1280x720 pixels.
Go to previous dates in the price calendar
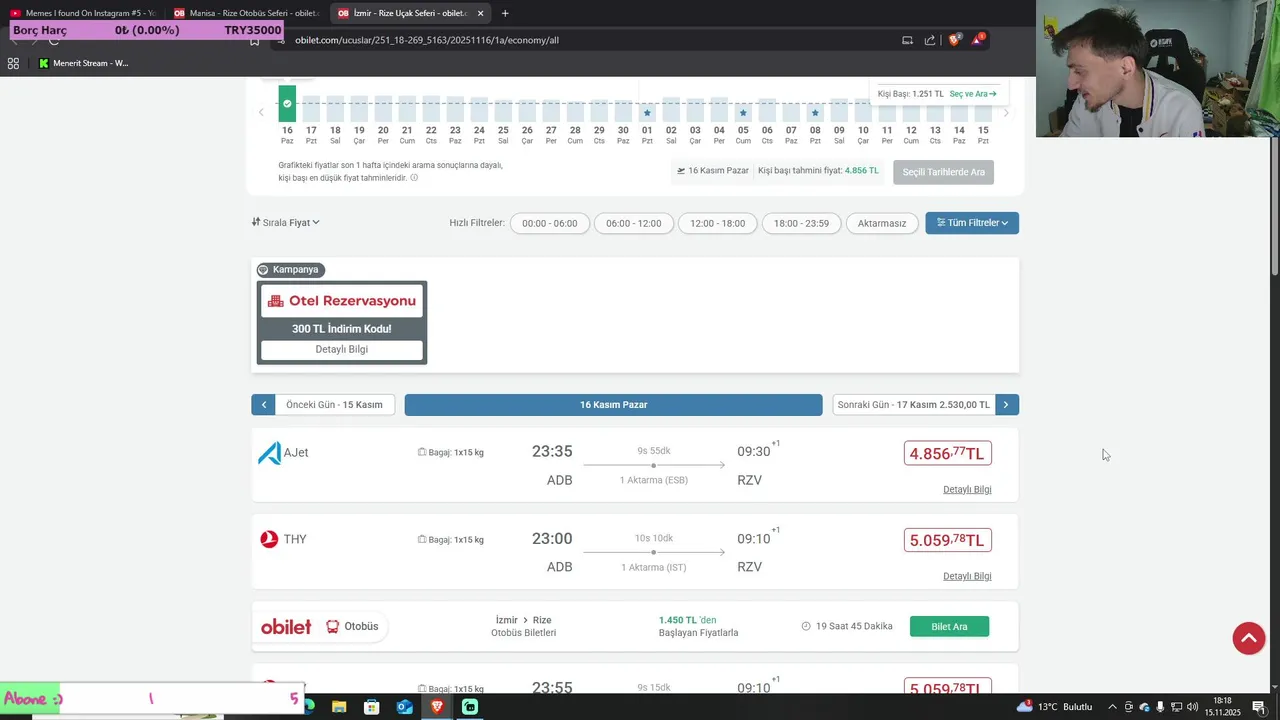[x=261, y=112]
